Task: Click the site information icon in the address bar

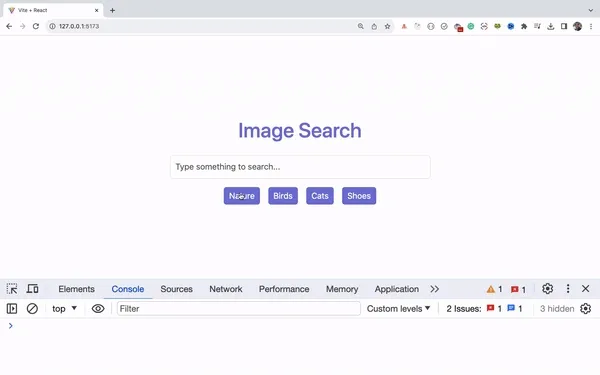Action: pyautogui.click(x=52, y=26)
